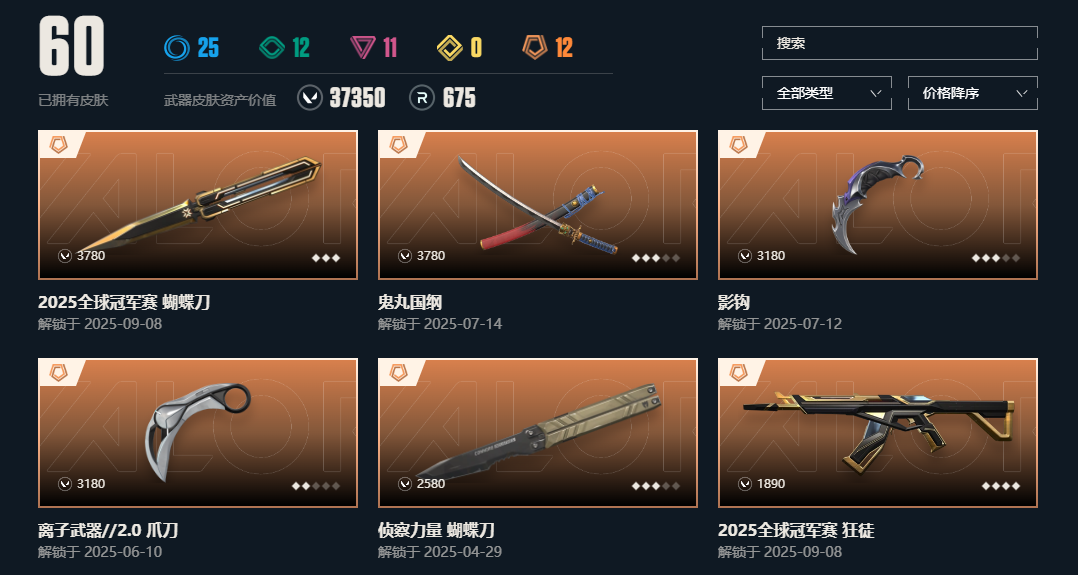1078x575 pixels.
Task: Click the orange Exclusive tier pentagon icon
Action: (535, 47)
